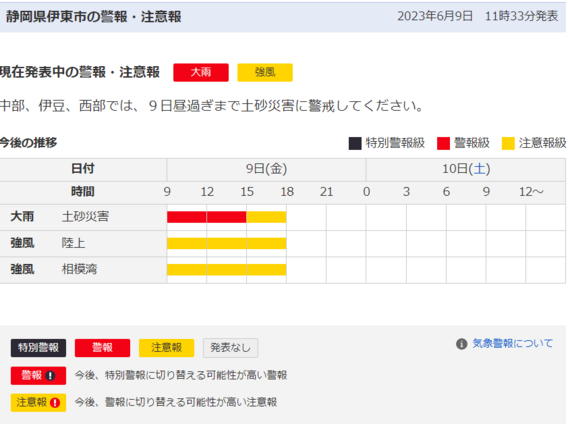The width and height of the screenshot is (568, 424).
Task: Click the 特別警報に切り替える可能性 description text
Action: click(x=181, y=375)
